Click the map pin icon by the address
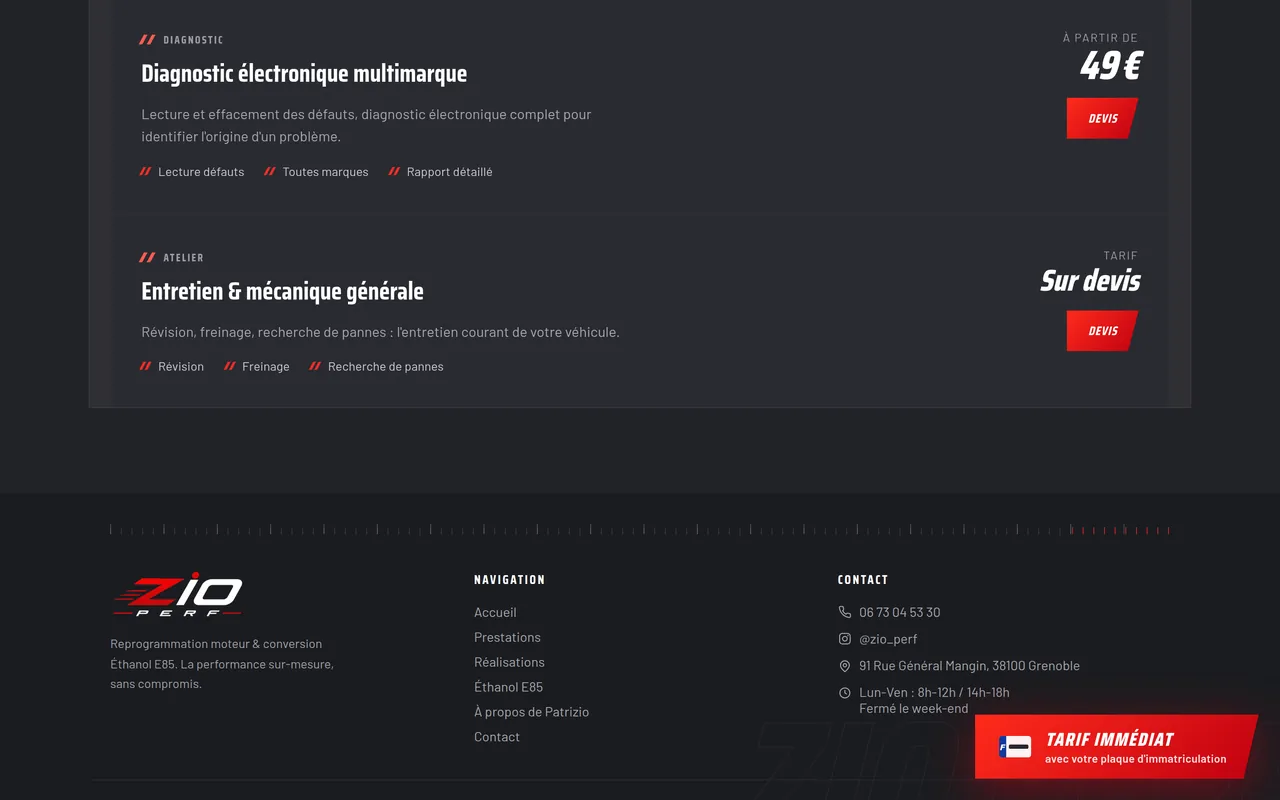The width and height of the screenshot is (1280, 800). [x=845, y=666]
